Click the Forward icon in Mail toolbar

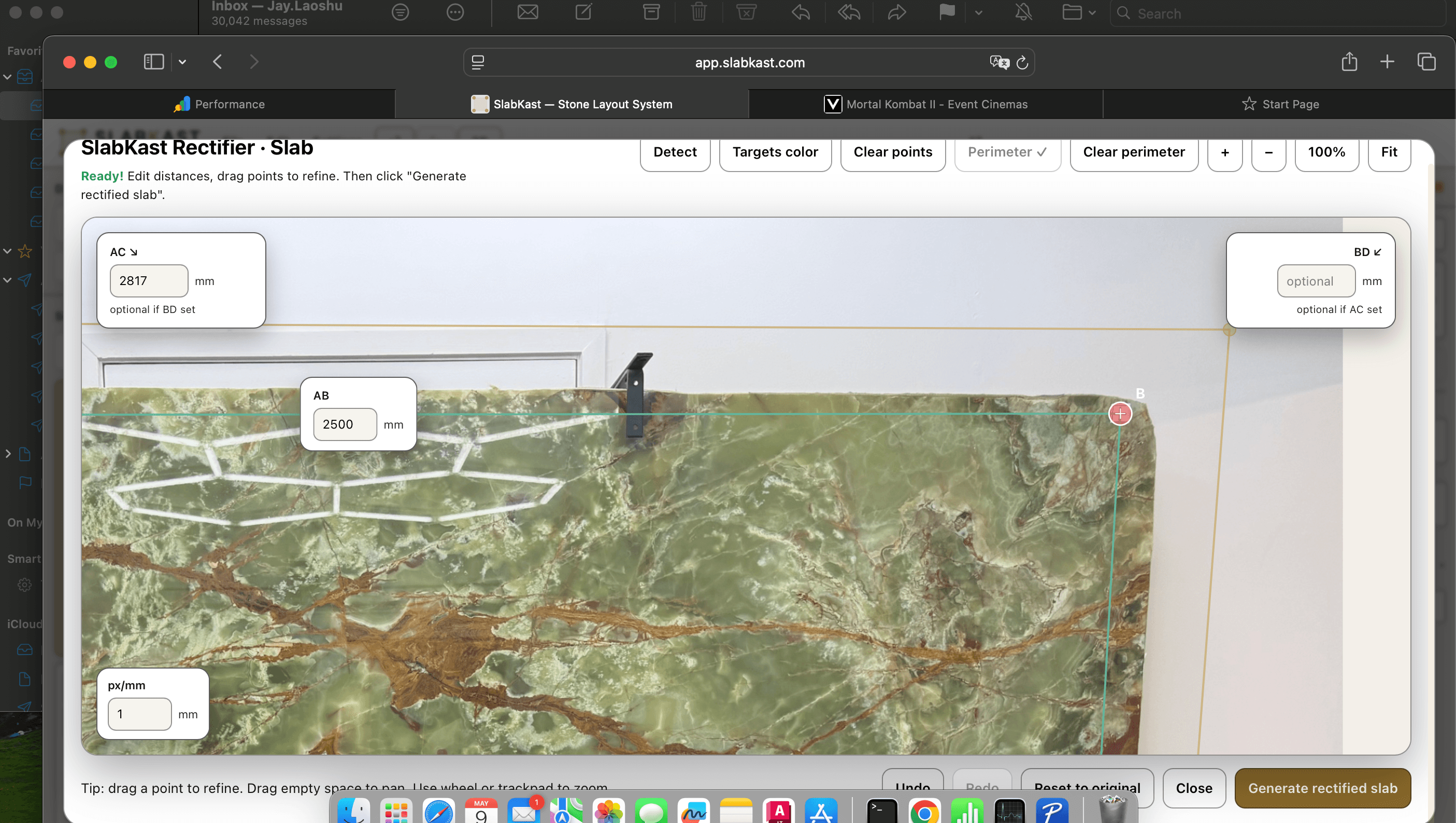tap(897, 12)
